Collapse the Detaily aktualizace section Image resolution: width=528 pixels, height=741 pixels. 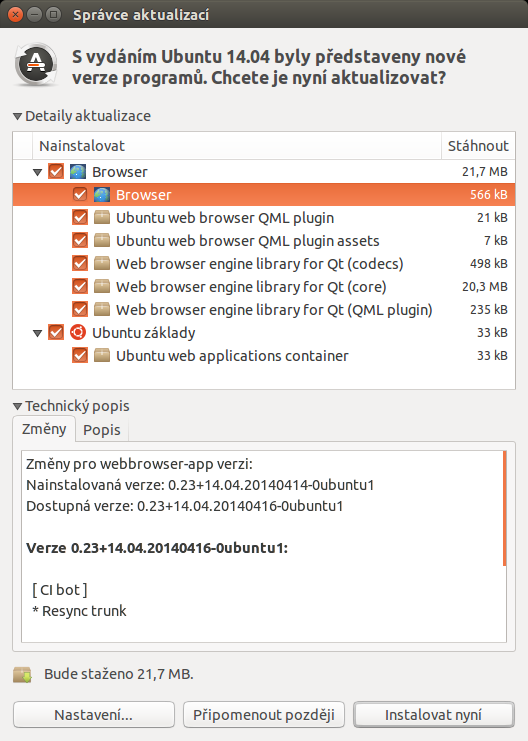(17, 116)
